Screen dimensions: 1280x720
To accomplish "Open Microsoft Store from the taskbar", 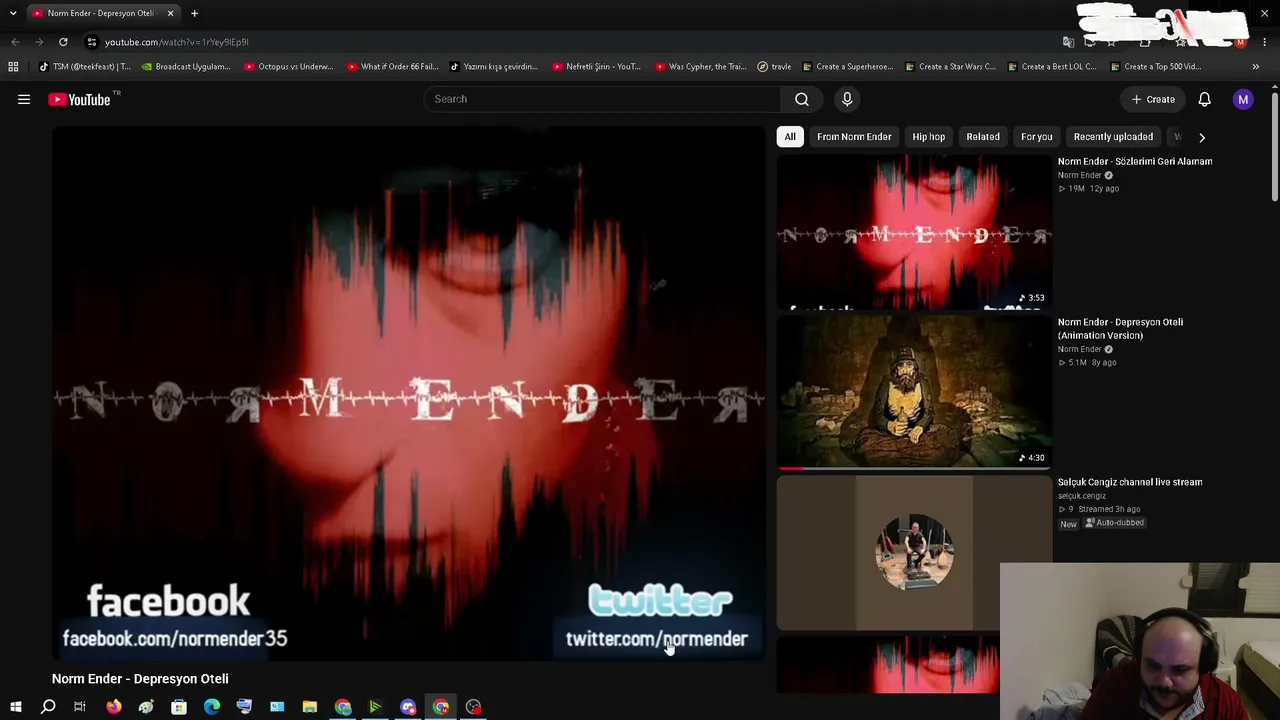I will coord(179,707).
